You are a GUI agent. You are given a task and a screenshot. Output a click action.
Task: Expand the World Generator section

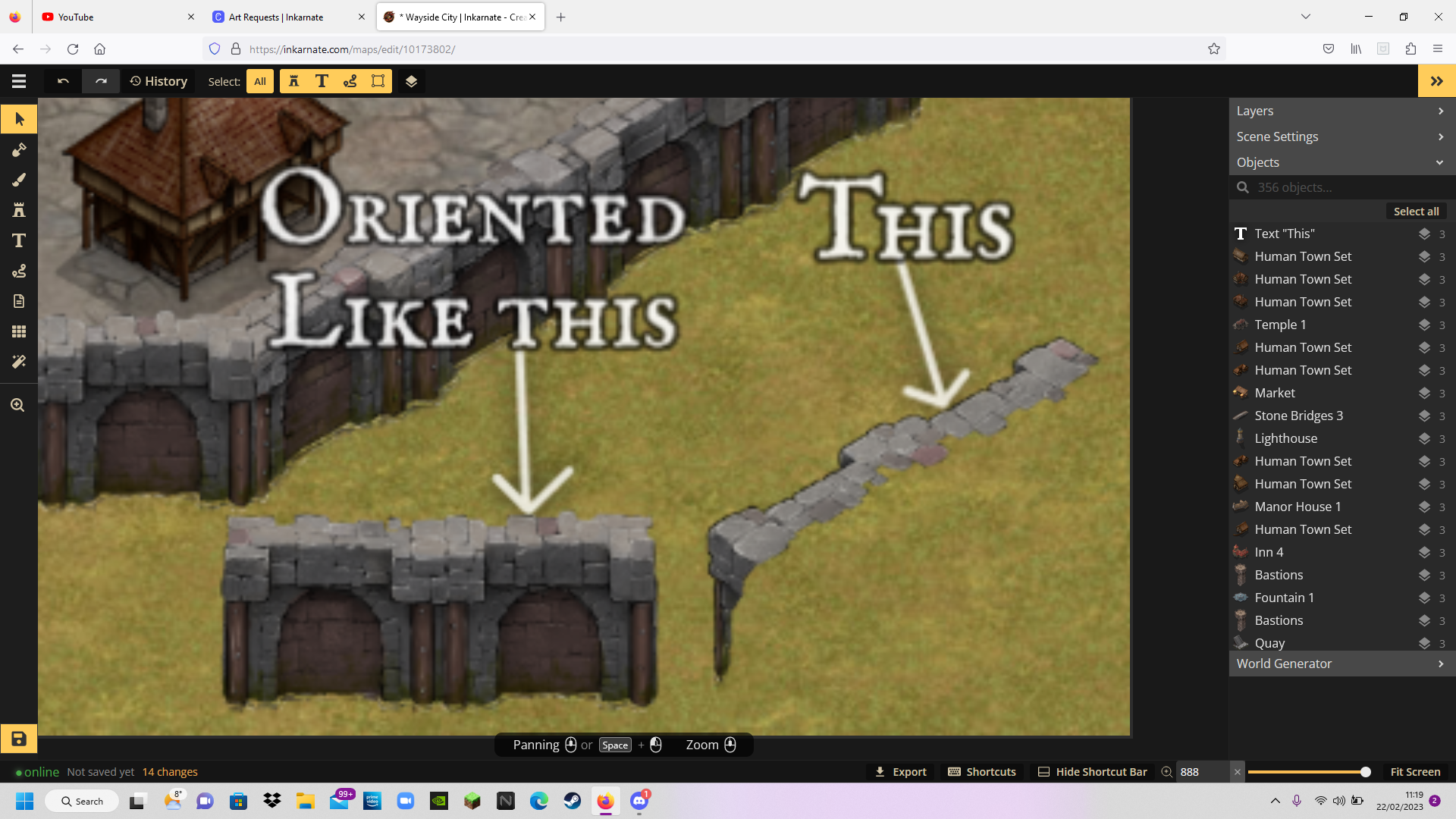coord(1342,664)
